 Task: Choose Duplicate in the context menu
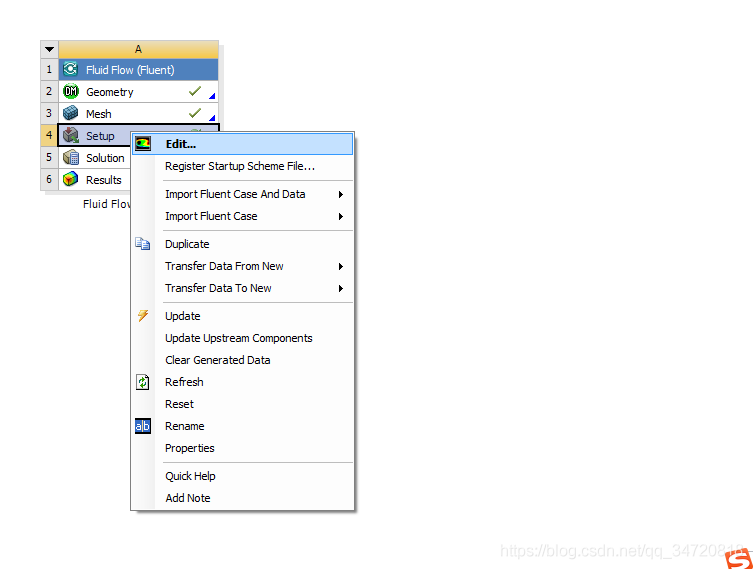click(243, 244)
